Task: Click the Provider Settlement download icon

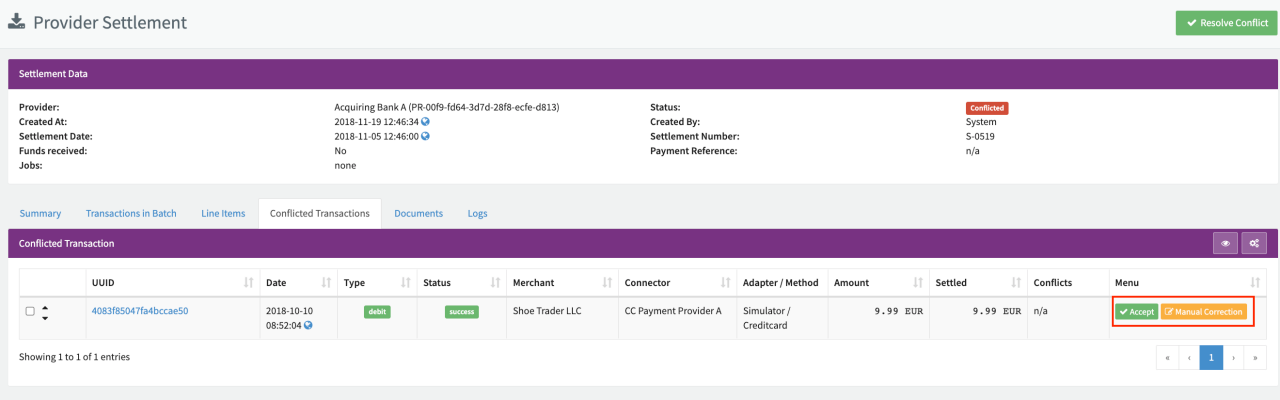Action: pos(17,22)
